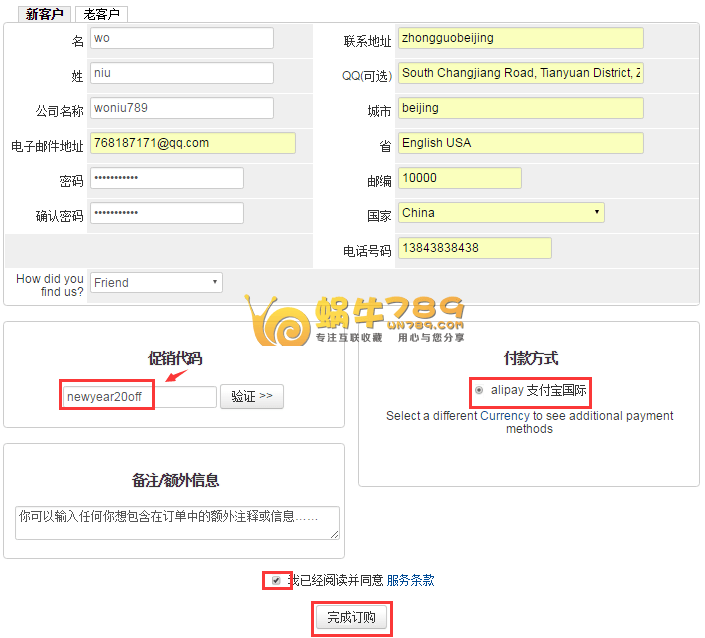Open the How did you find us dropdown
The height and width of the screenshot is (638, 705).
click(x=156, y=283)
